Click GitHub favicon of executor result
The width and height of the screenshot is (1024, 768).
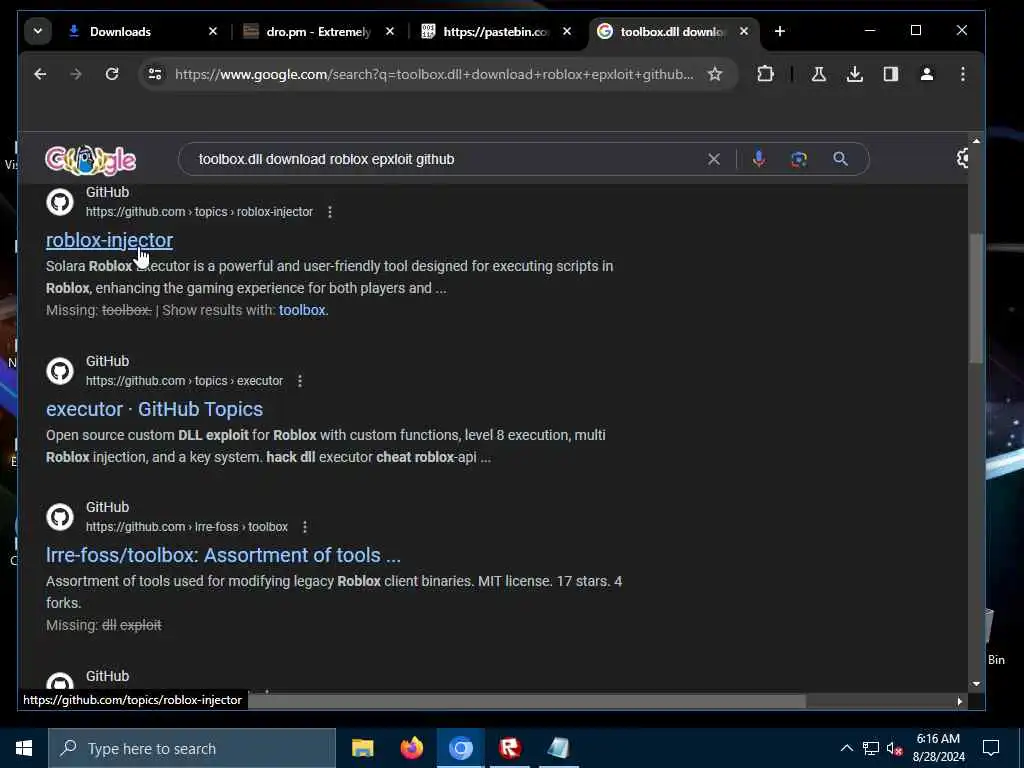60,371
